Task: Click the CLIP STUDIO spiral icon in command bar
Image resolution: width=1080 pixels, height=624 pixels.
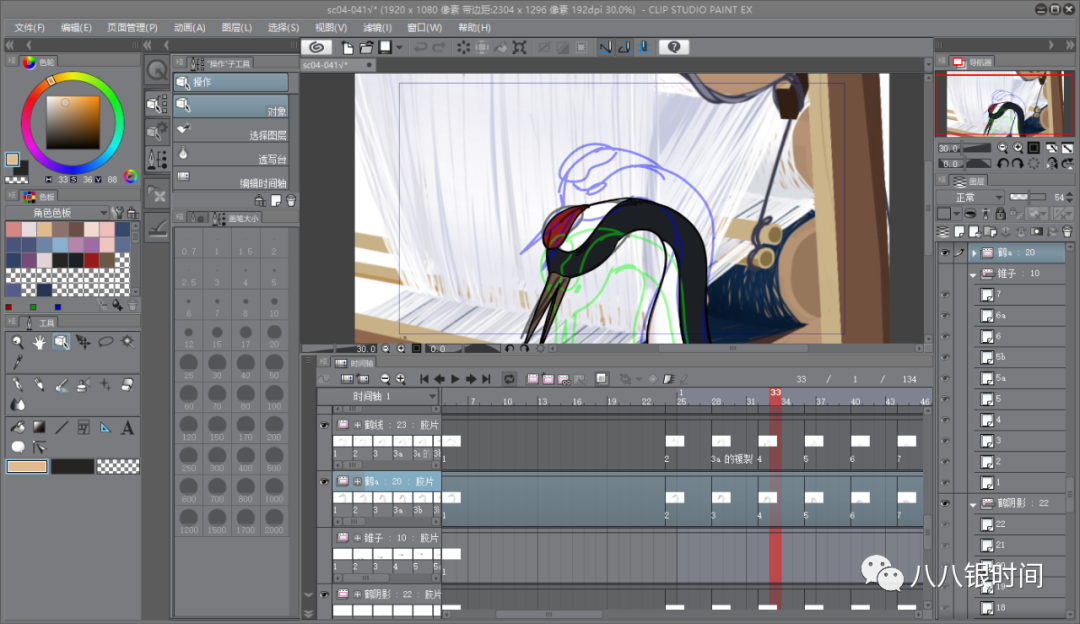Action: tap(317, 47)
